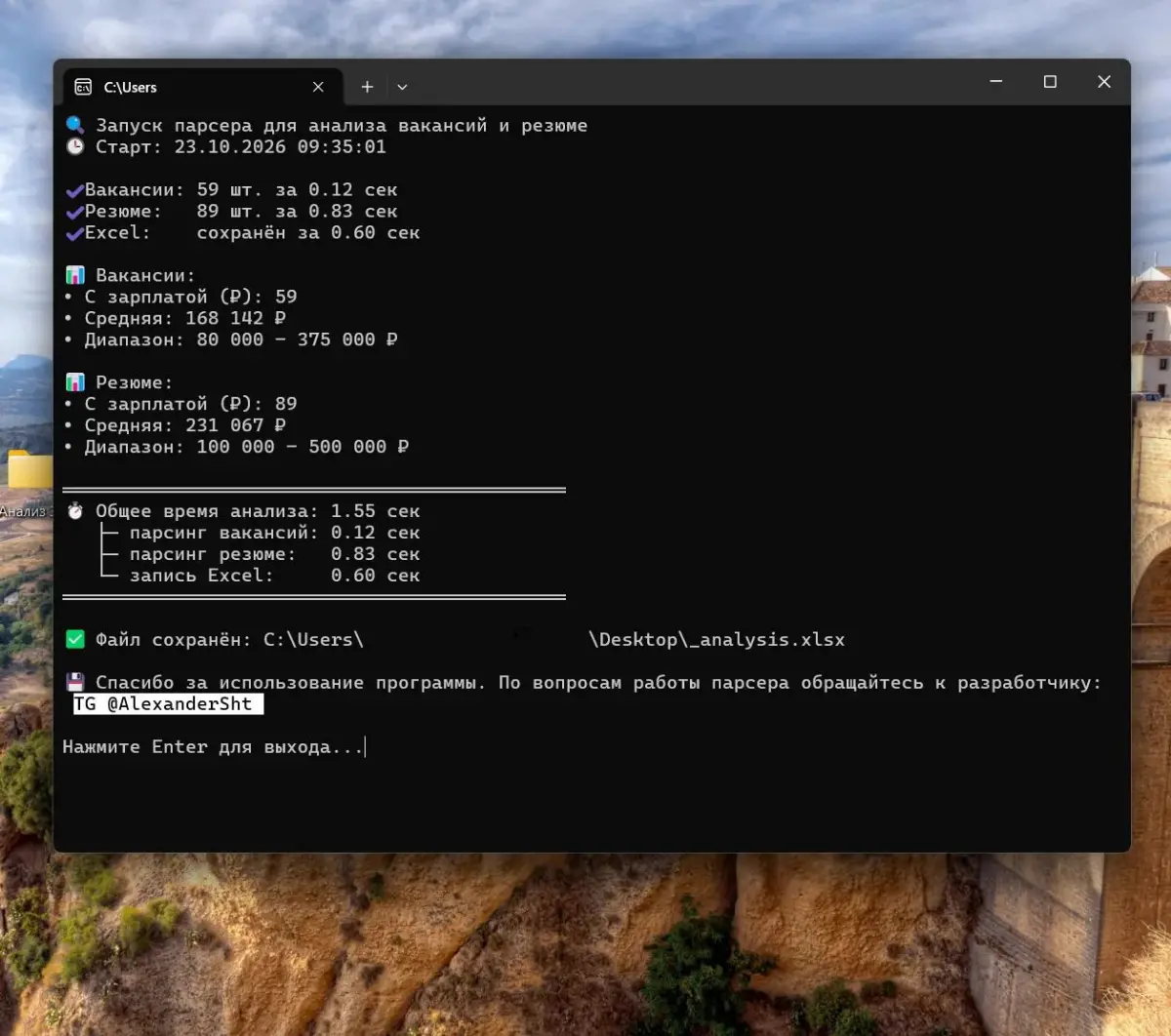Click the line парсинг вакансий: 0.12 сек
1171x1036 pixels.
tap(275, 533)
